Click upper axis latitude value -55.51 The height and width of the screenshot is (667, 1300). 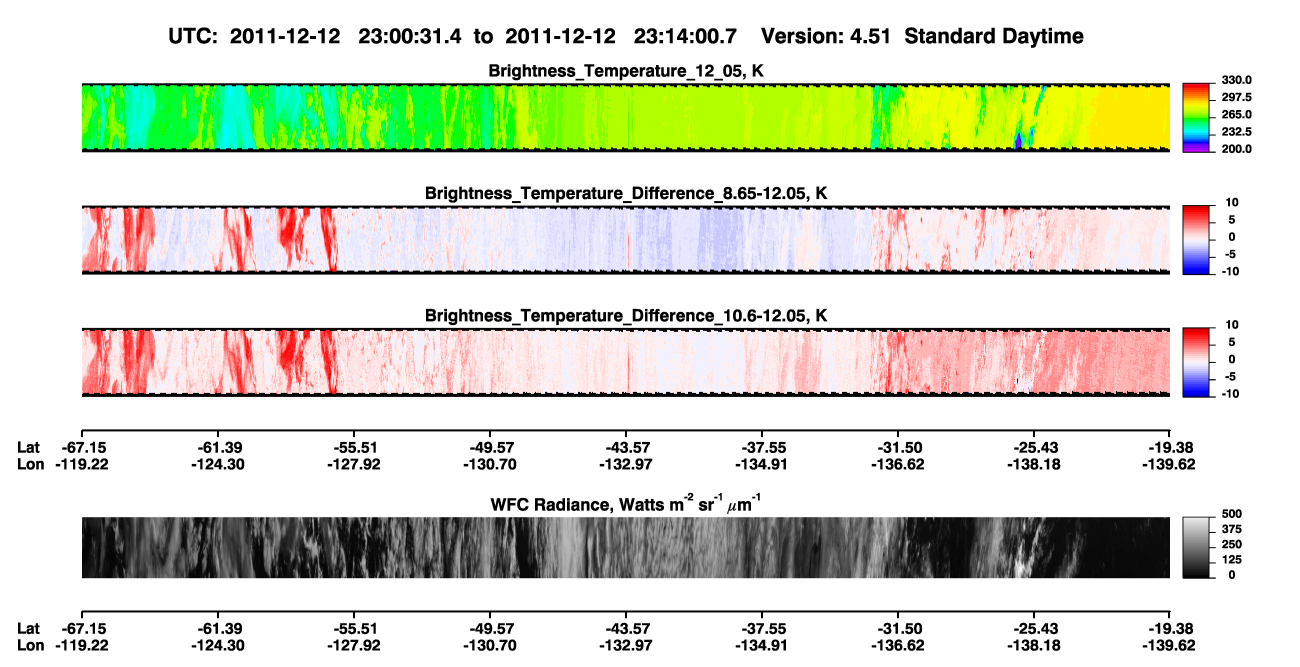(353, 447)
